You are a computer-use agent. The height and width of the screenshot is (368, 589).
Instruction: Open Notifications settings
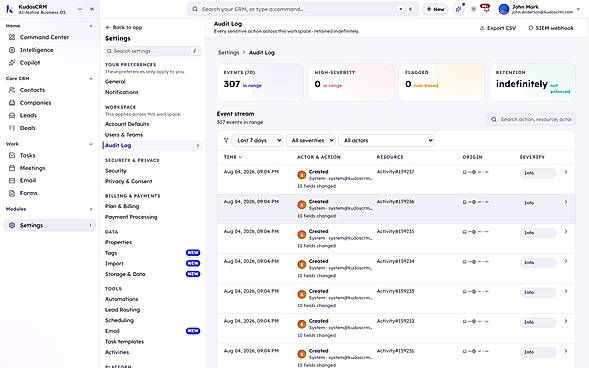tap(121, 92)
